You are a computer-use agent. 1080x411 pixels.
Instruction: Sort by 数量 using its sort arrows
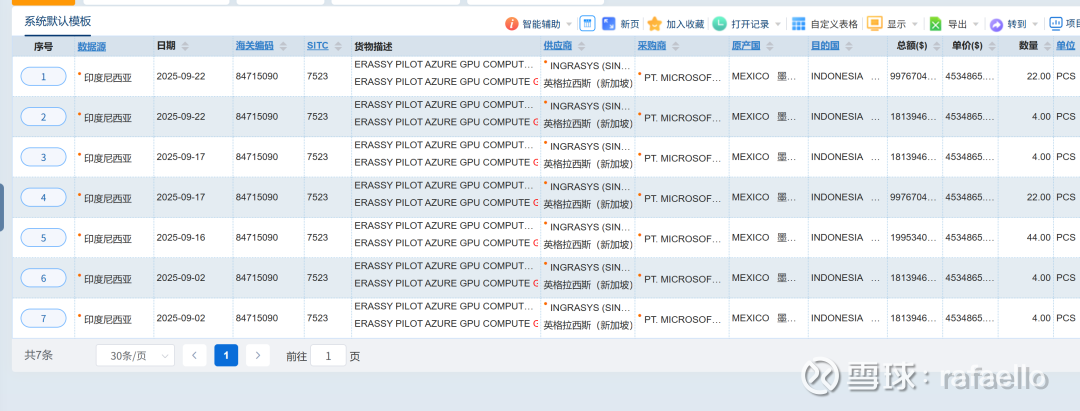(1046, 46)
